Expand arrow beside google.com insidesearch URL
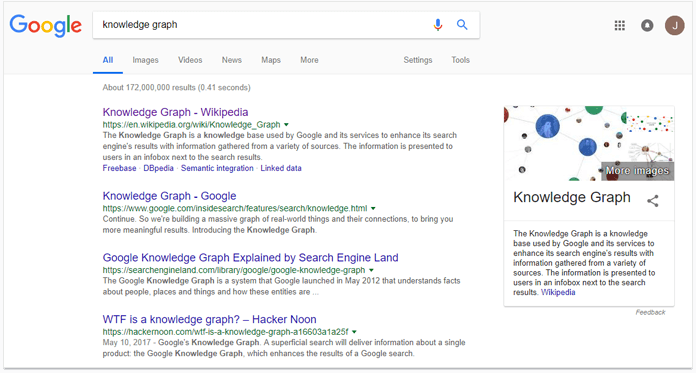Screen dimensions: 696x373 (373, 208)
